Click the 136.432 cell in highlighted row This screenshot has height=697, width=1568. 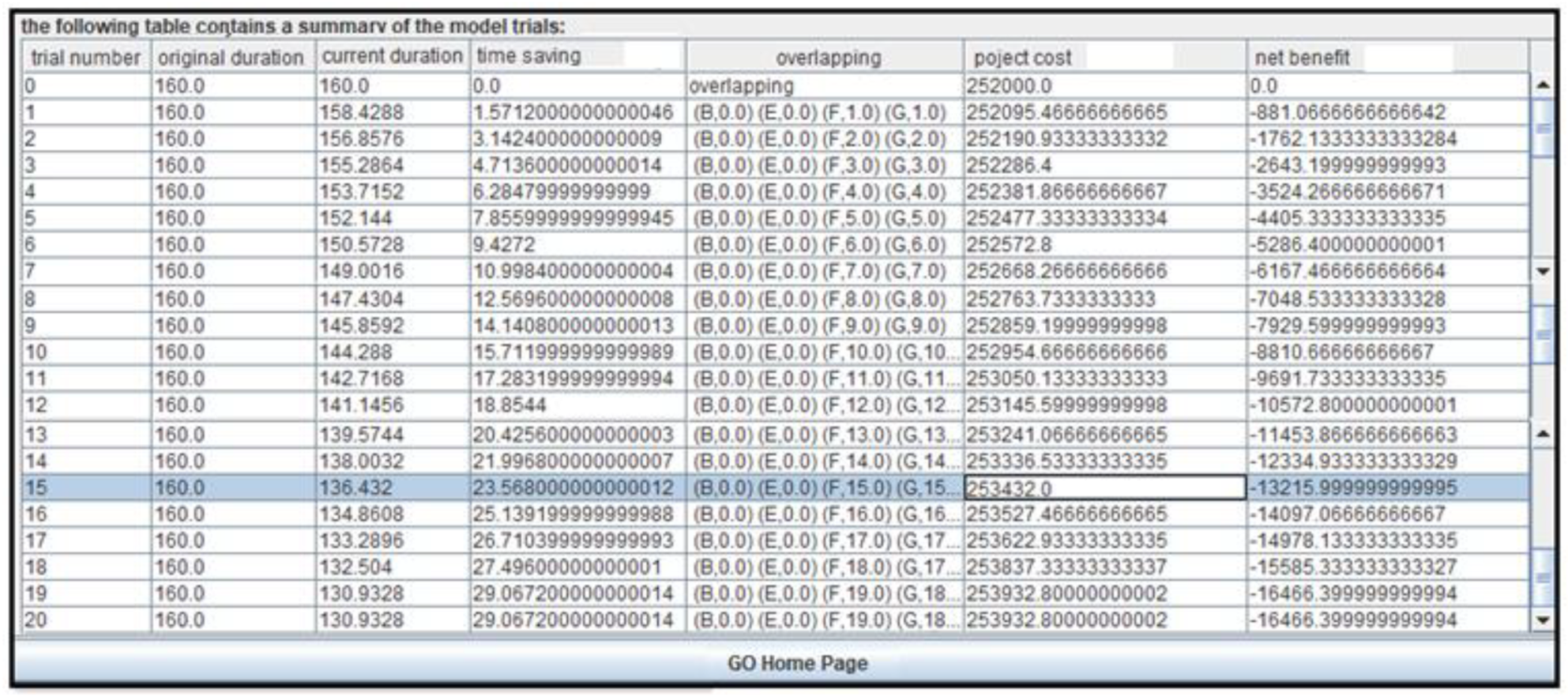coord(392,488)
